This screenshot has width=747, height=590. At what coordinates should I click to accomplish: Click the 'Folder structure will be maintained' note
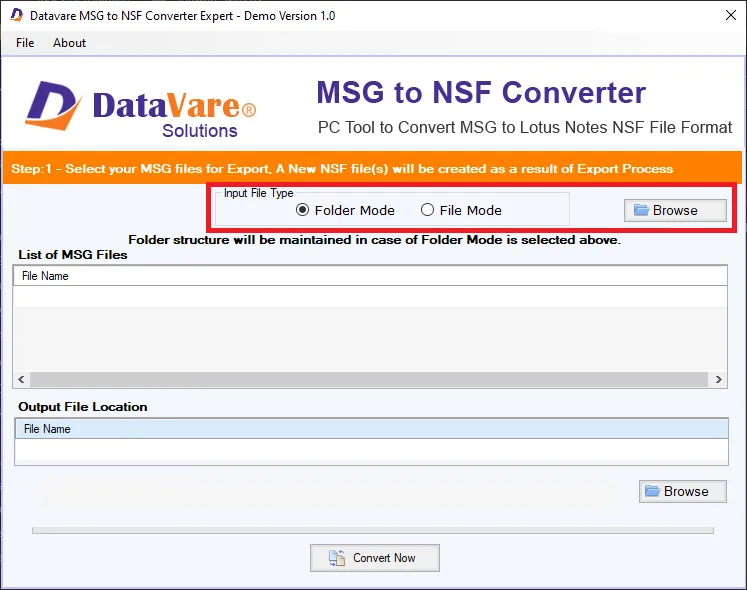coord(374,239)
